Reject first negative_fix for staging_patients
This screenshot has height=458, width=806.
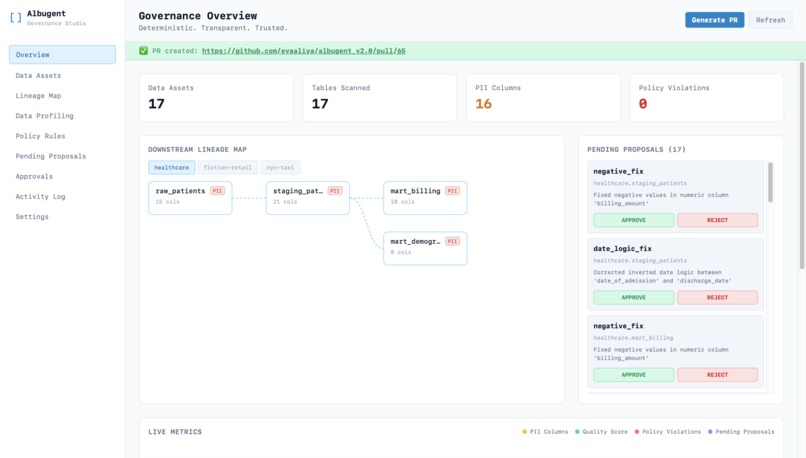point(717,220)
